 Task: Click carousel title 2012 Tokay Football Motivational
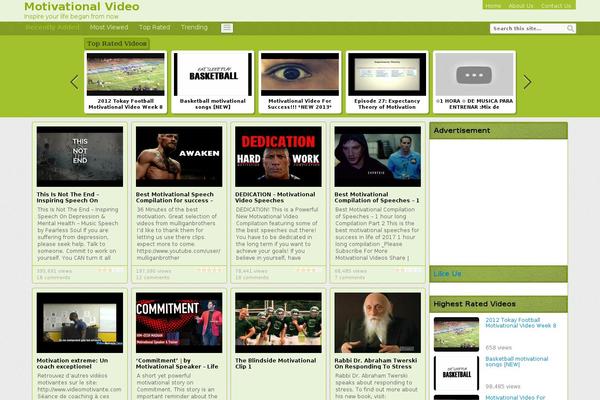[x=126, y=104]
